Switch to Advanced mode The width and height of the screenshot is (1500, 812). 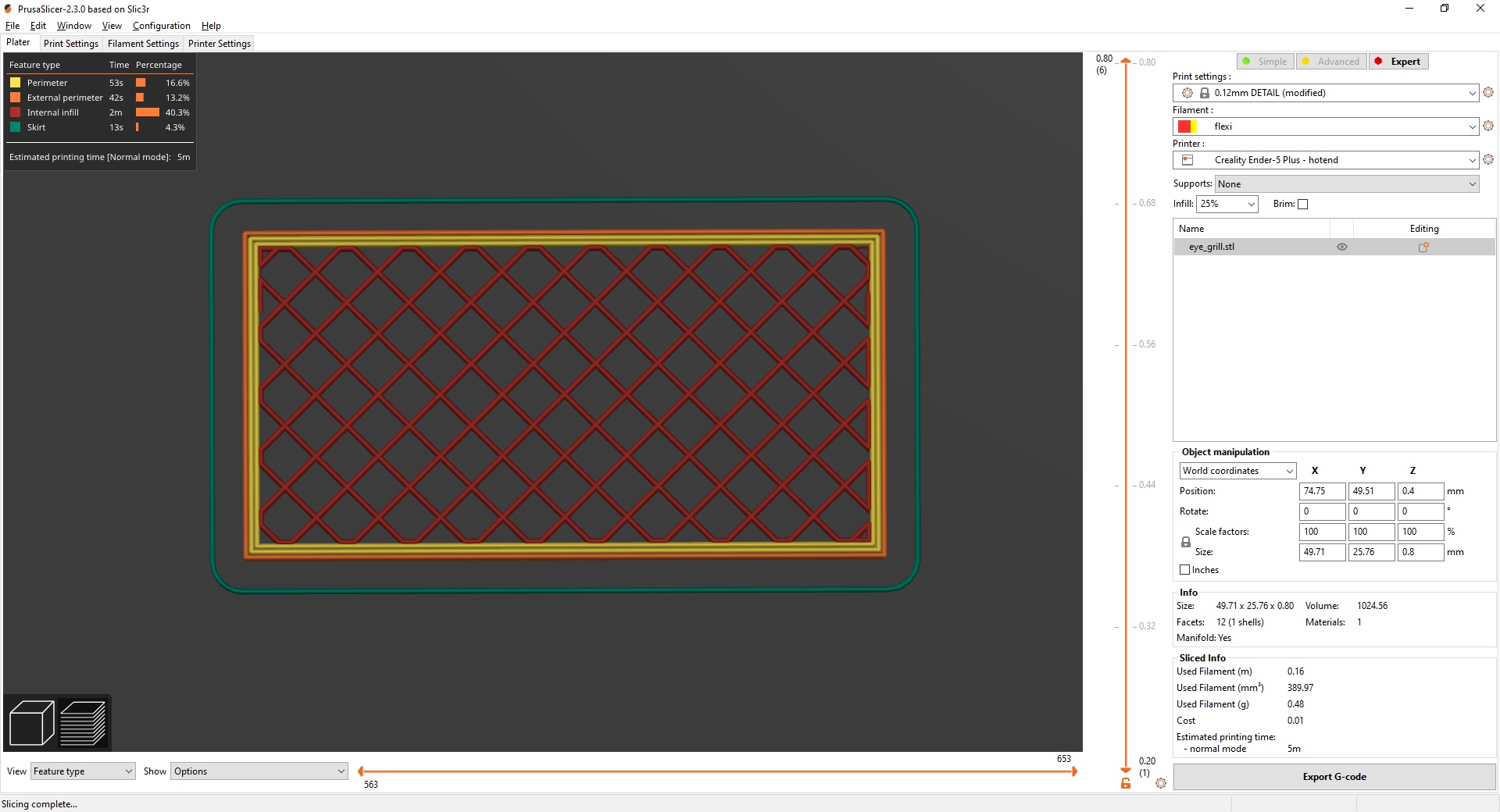pyautogui.click(x=1331, y=62)
